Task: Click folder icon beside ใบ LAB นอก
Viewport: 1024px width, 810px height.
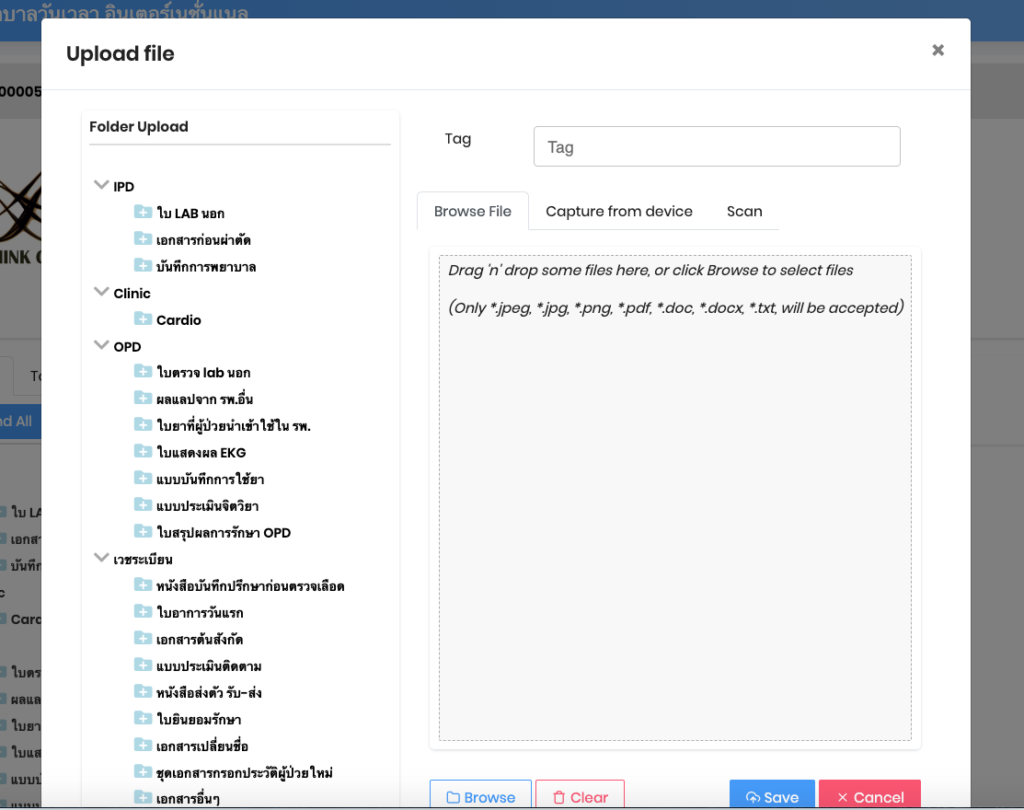Action: (x=142, y=212)
